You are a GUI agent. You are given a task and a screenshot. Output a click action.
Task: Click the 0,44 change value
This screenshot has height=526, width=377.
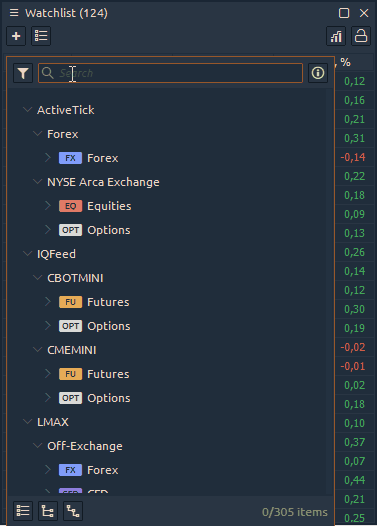click(x=355, y=480)
